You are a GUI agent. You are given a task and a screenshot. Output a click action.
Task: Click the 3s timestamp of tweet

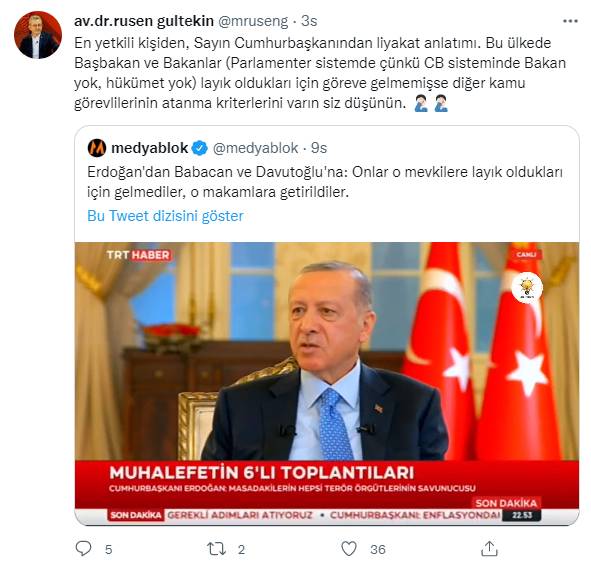coord(309,21)
